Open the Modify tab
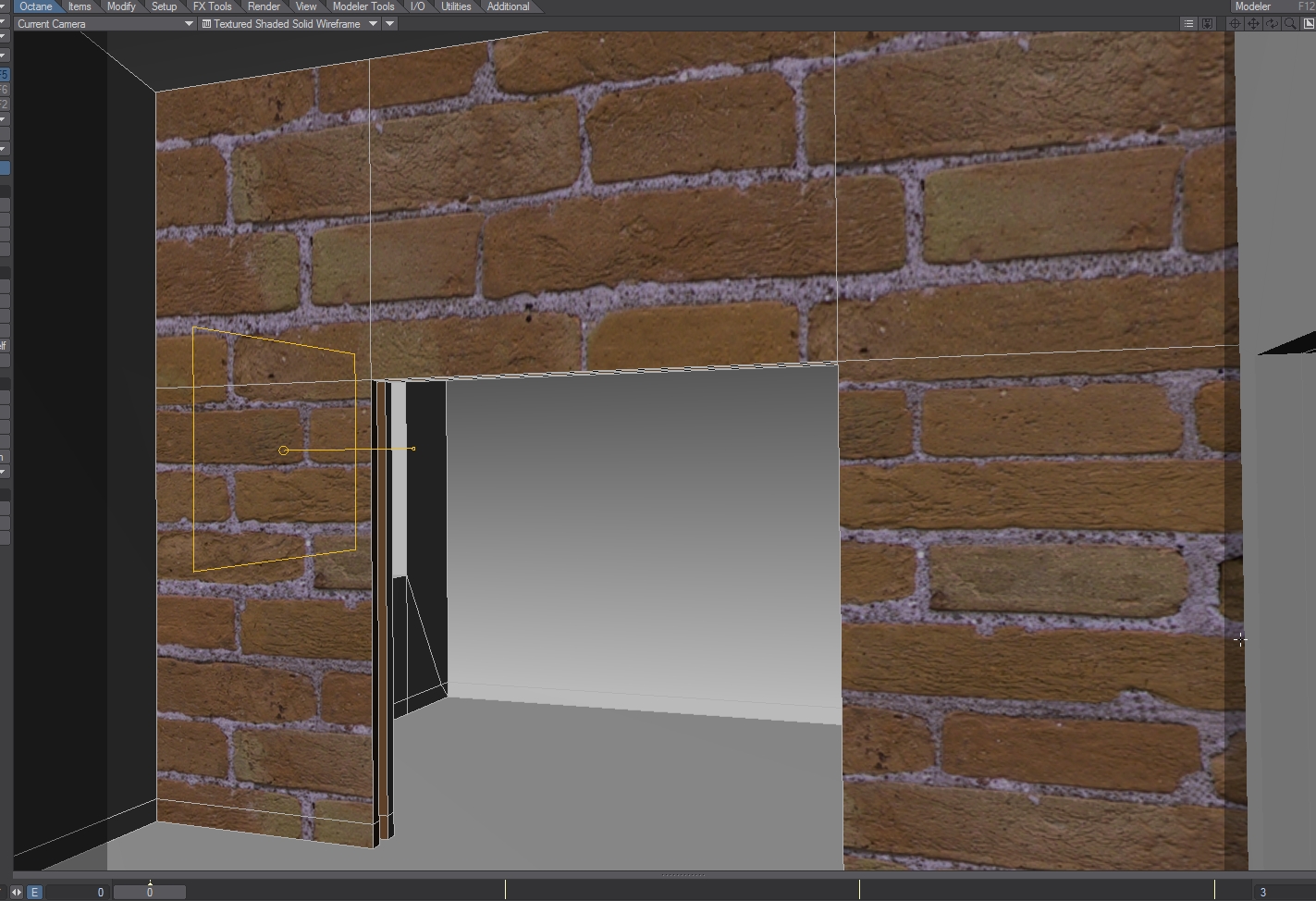The width and height of the screenshot is (1316, 901). click(x=121, y=6)
